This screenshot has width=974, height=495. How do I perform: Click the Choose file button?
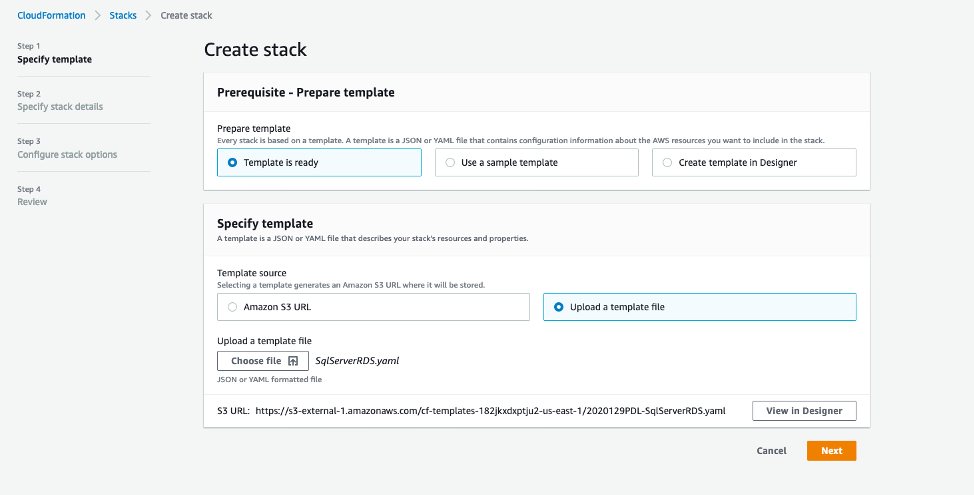(x=263, y=361)
